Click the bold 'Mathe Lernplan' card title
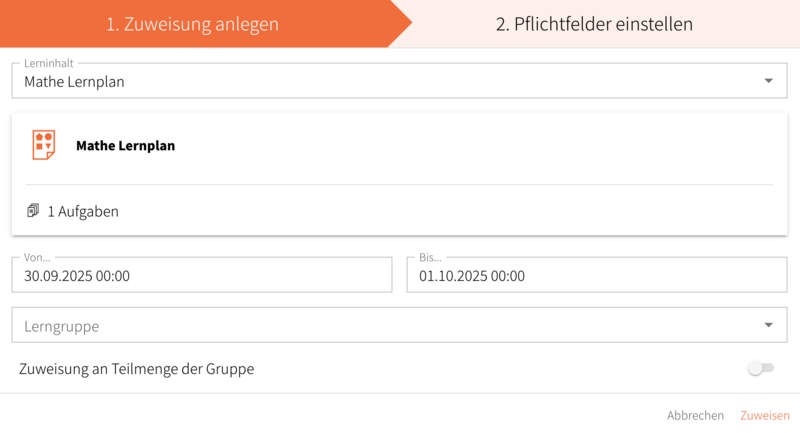 [125, 145]
